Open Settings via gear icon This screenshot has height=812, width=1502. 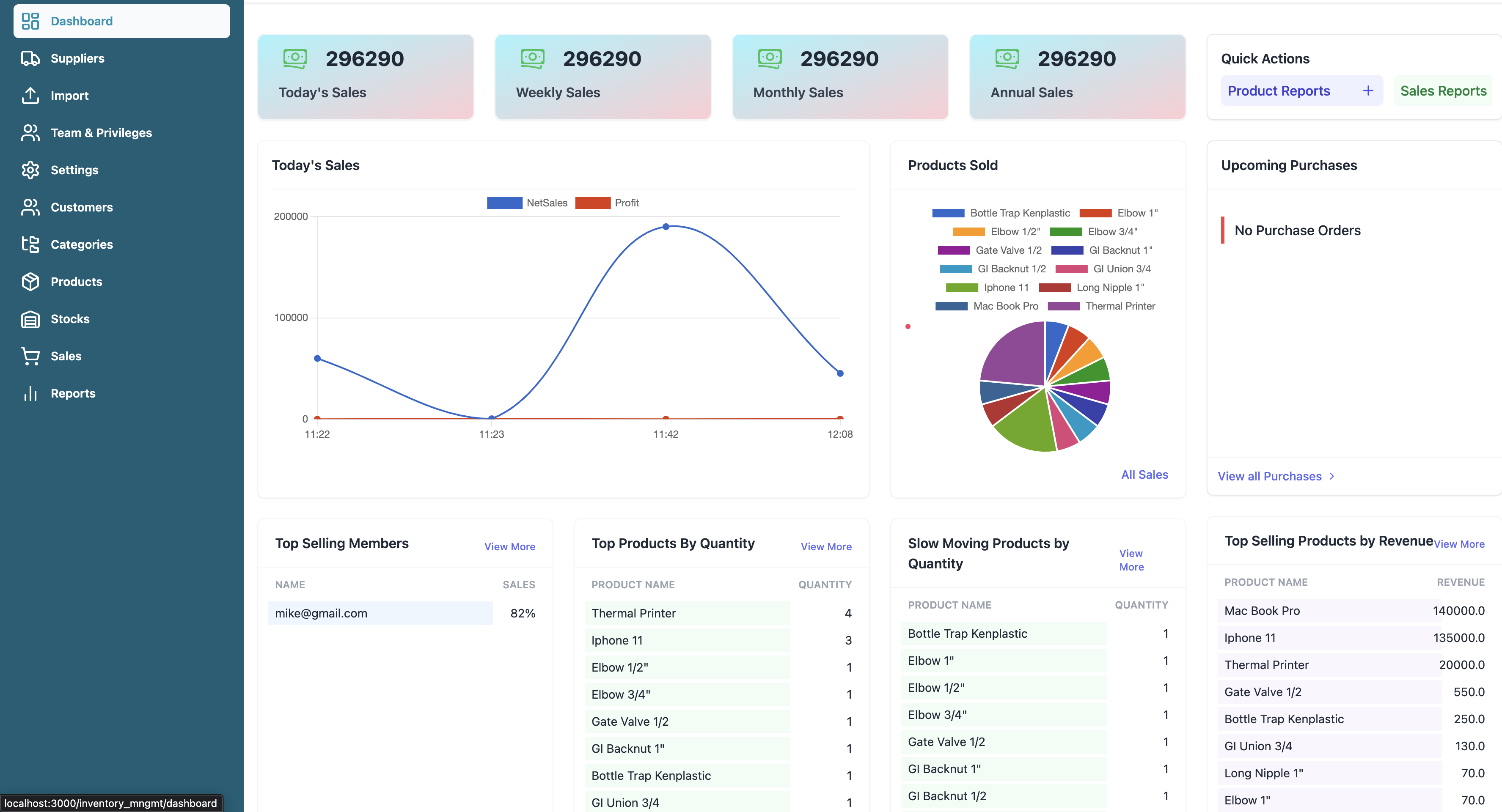pyautogui.click(x=30, y=170)
